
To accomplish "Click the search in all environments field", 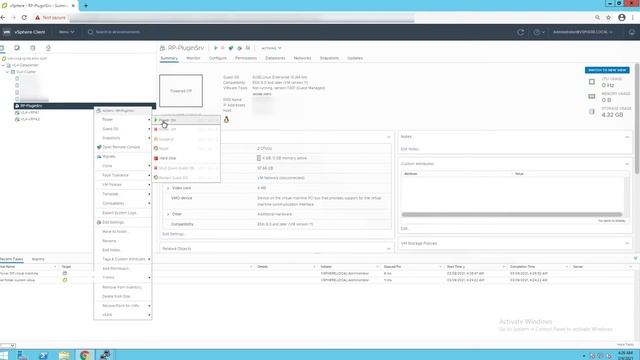I will [x=118, y=32].
